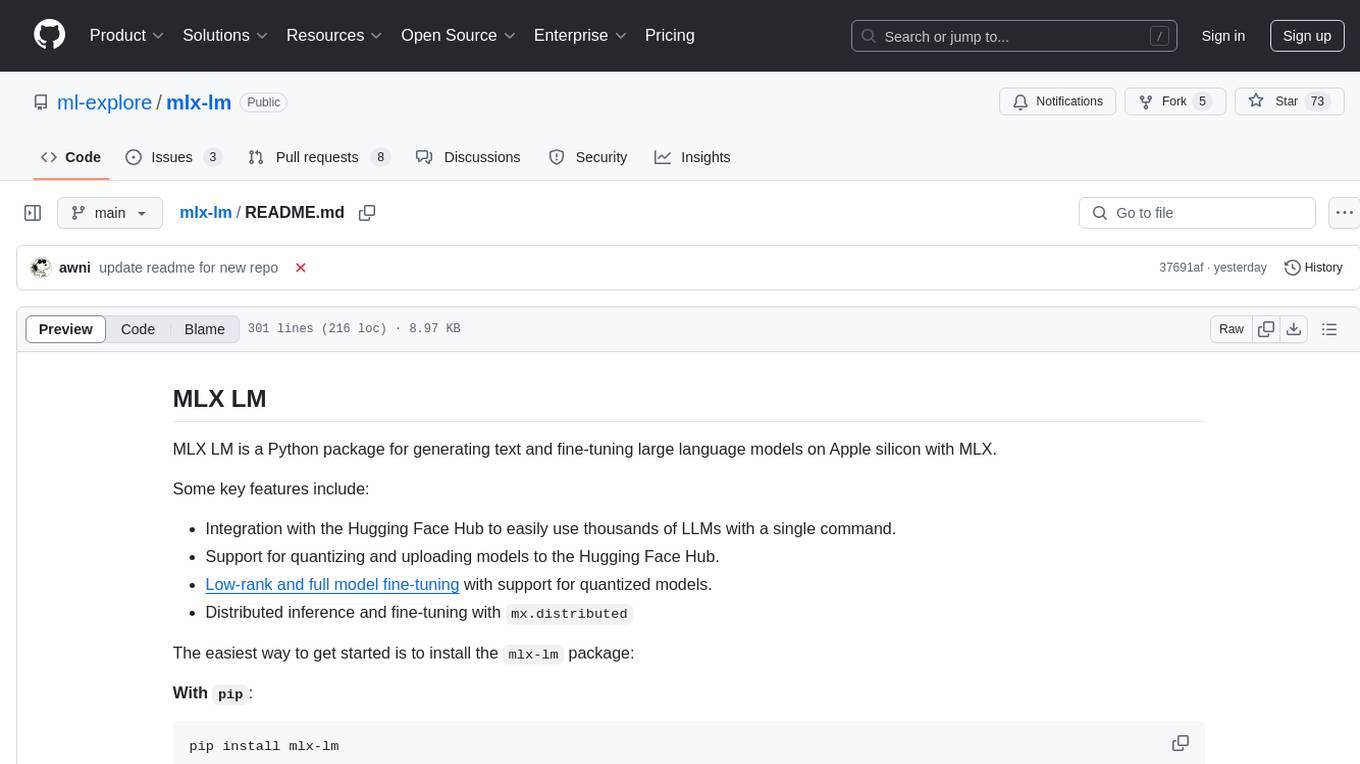The image size is (1360, 764).
Task: Click the MLX LM heading
Action: click(x=219, y=398)
